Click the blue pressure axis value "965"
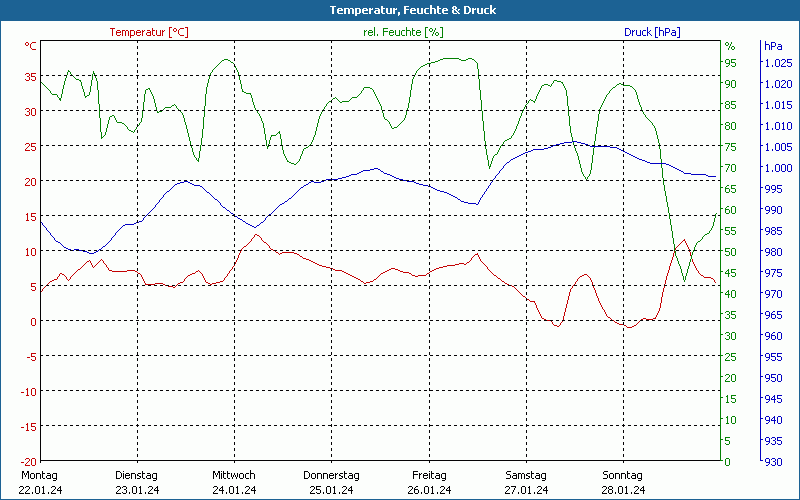The width and height of the screenshot is (800, 500). click(x=773, y=315)
